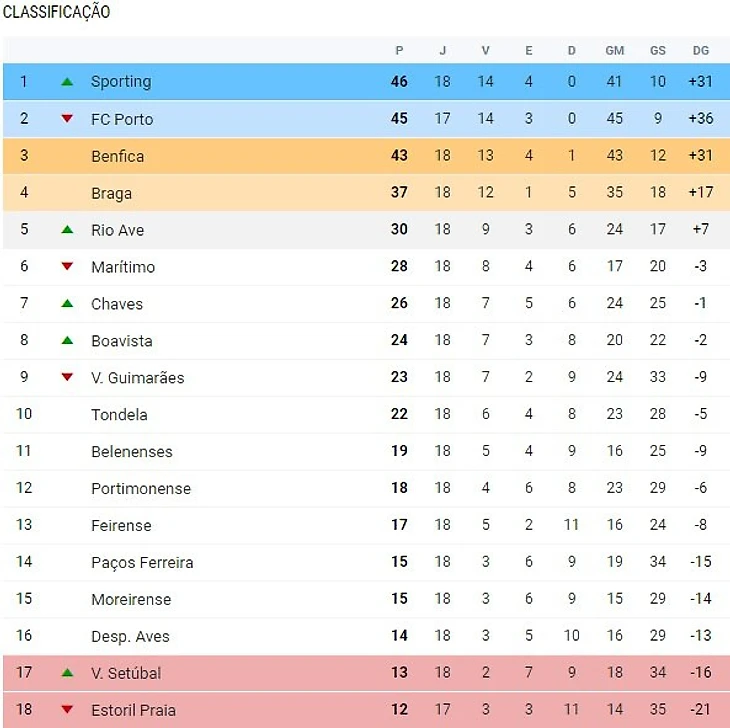
Task: Click the red down arrow beside Estoril Praia
Action: click(67, 710)
